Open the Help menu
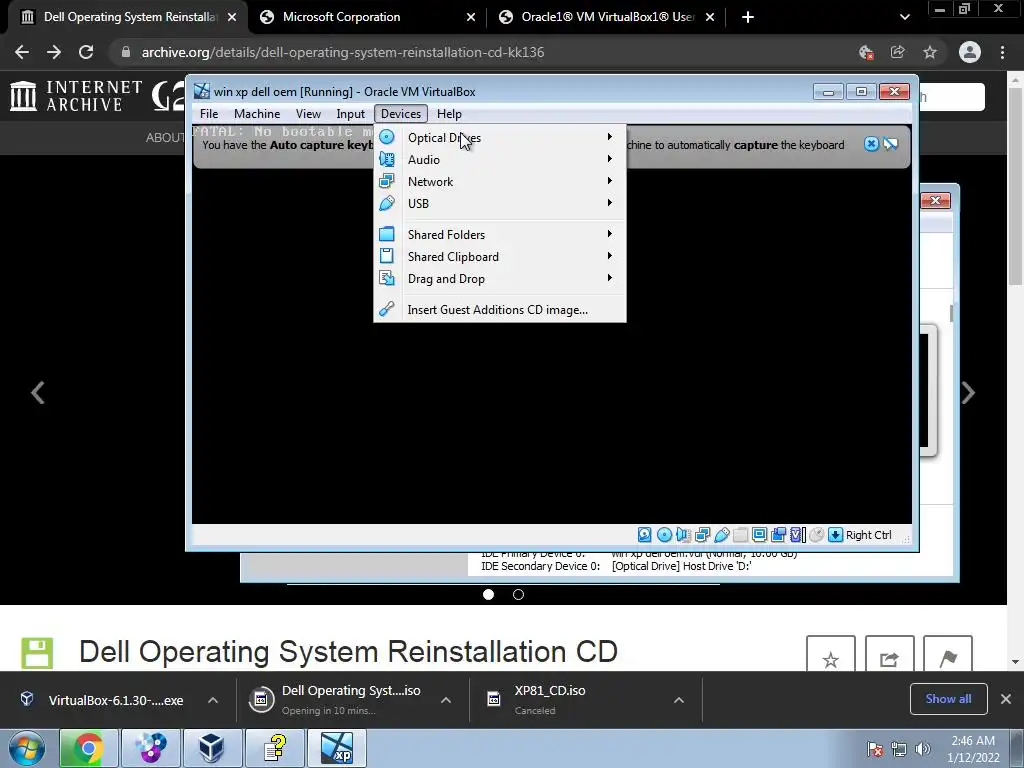Image resolution: width=1024 pixels, height=768 pixels. pyautogui.click(x=449, y=114)
